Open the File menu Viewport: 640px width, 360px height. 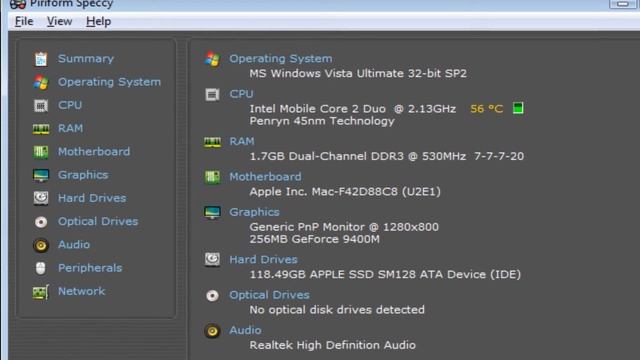pos(24,21)
